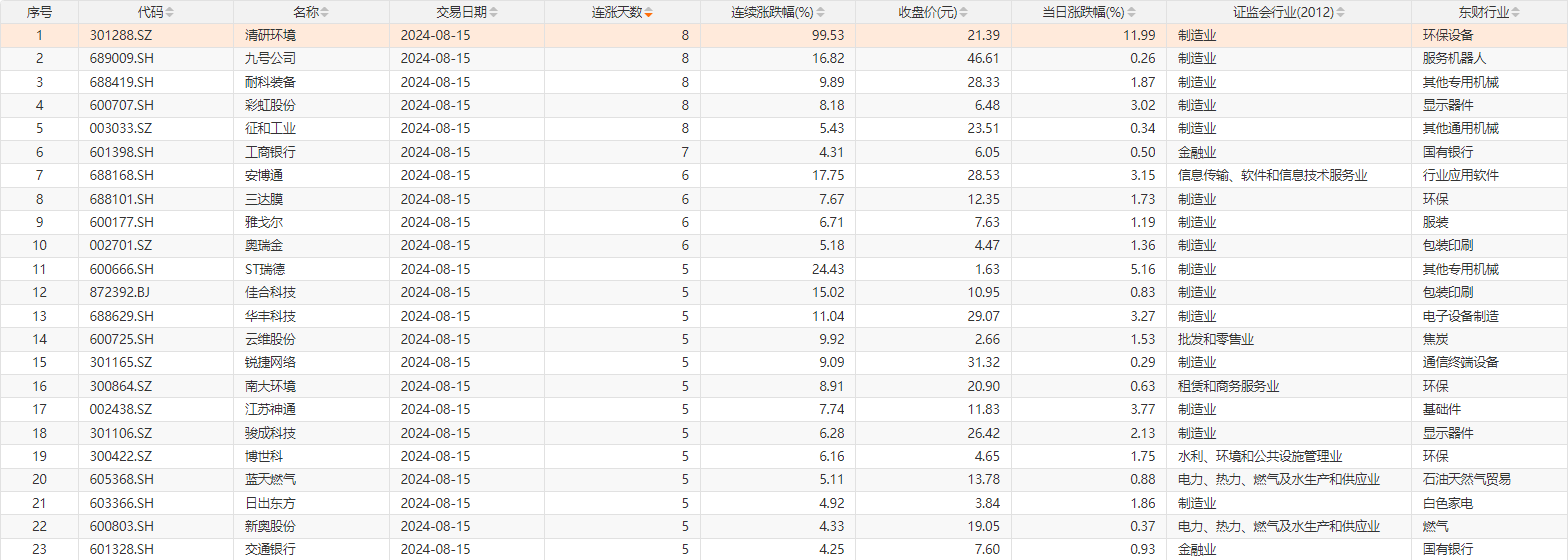Select 信息传输、软件和信息技术服务业 cell
The height and width of the screenshot is (560, 1568).
coord(1272,175)
